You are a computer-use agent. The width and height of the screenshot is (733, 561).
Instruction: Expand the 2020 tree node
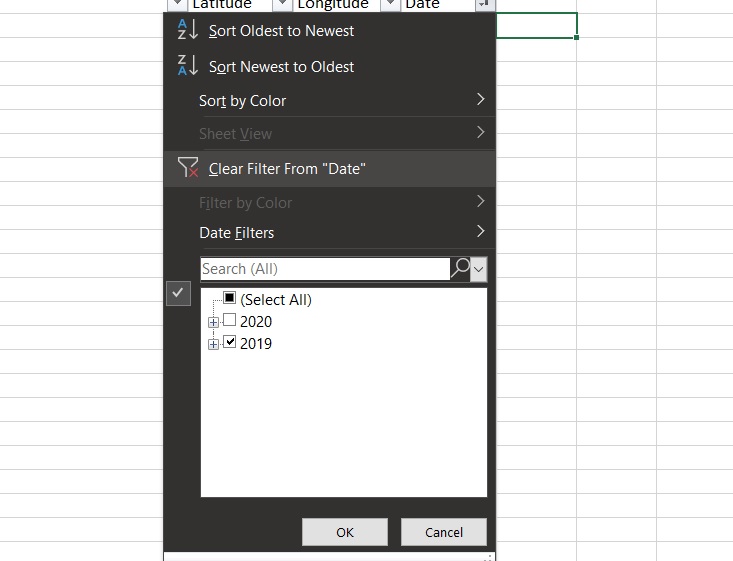click(x=213, y=322)
